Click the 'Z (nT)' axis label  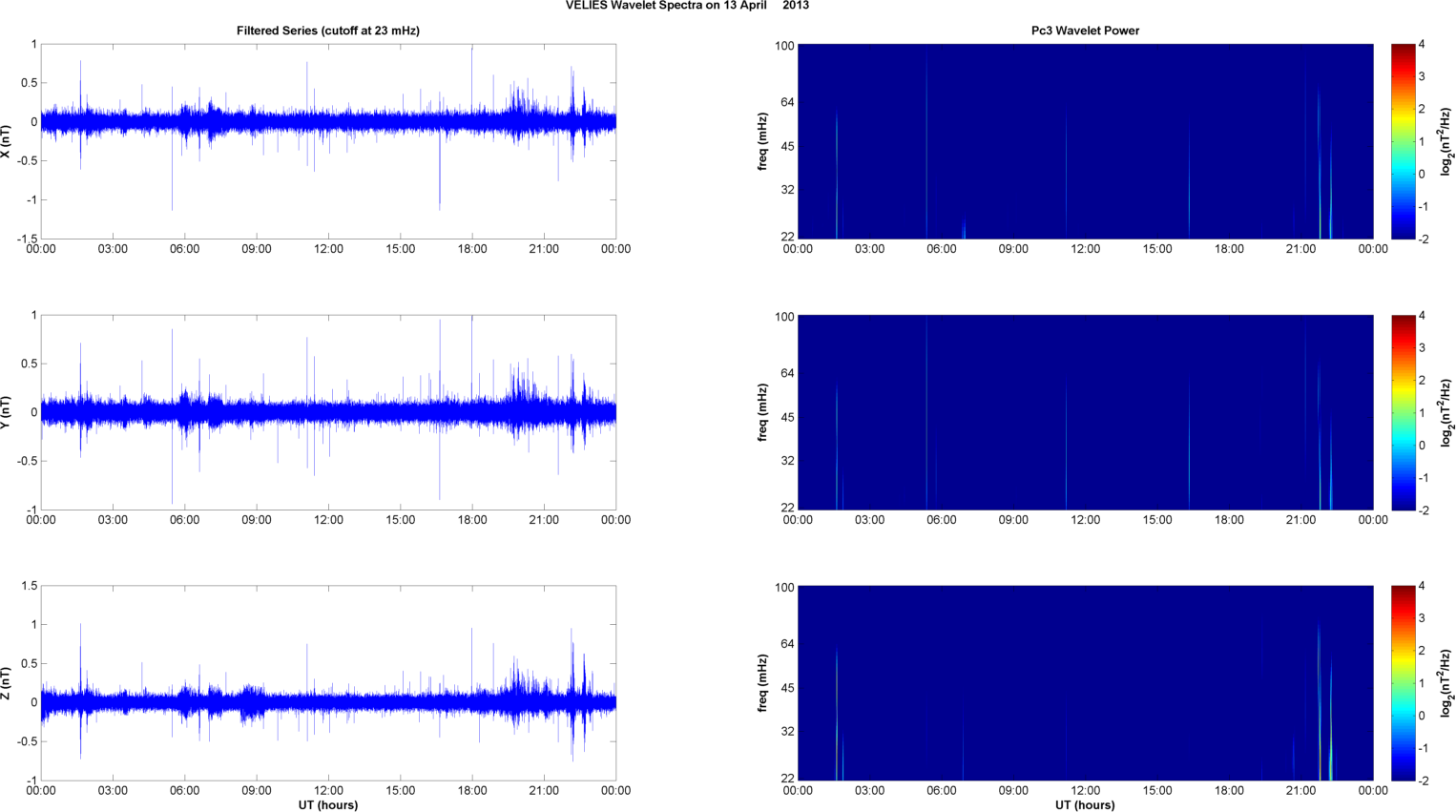point(6,683)
